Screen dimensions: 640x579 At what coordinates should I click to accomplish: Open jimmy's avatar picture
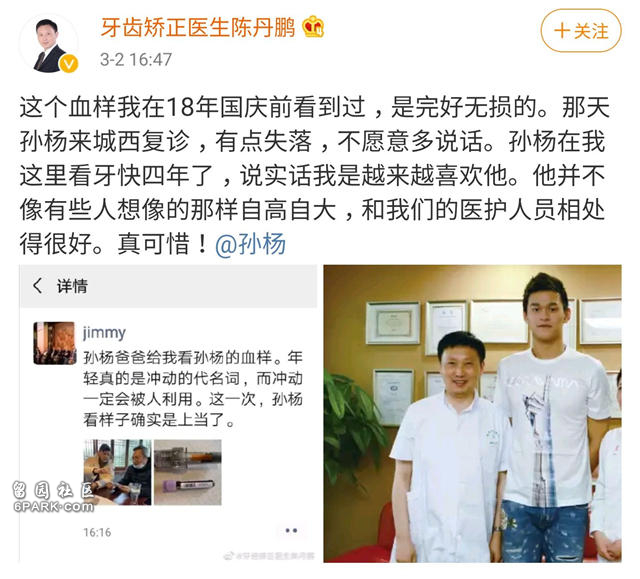coord(55,343)
